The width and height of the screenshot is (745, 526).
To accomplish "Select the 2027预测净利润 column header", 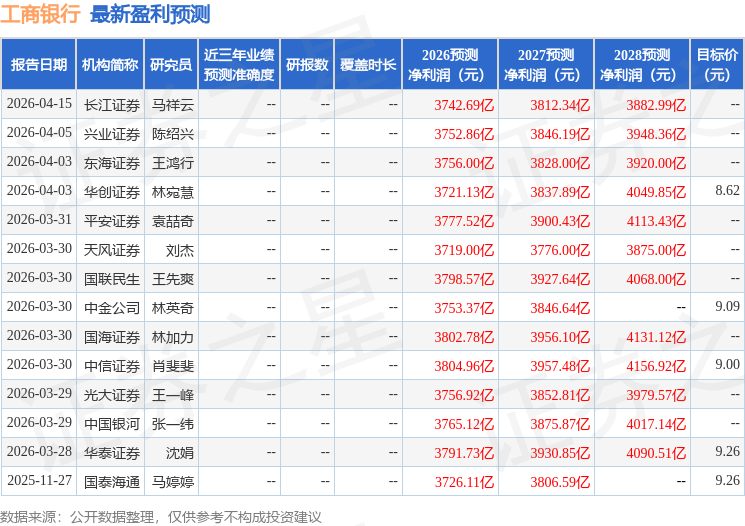I will click(546, 65).
